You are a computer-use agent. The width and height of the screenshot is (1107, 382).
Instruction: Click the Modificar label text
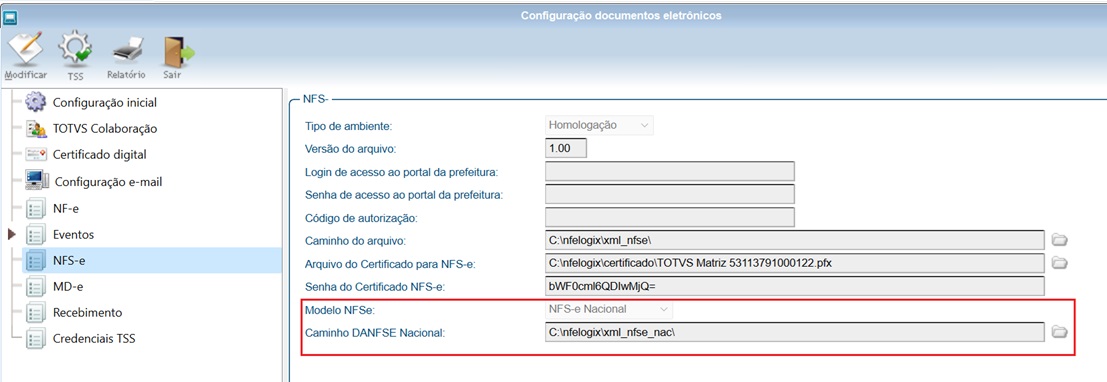(25, 75)
